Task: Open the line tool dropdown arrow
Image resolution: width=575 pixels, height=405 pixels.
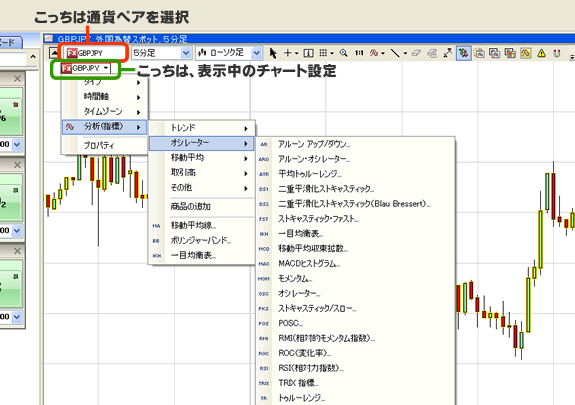Action: tap(405, 54)
